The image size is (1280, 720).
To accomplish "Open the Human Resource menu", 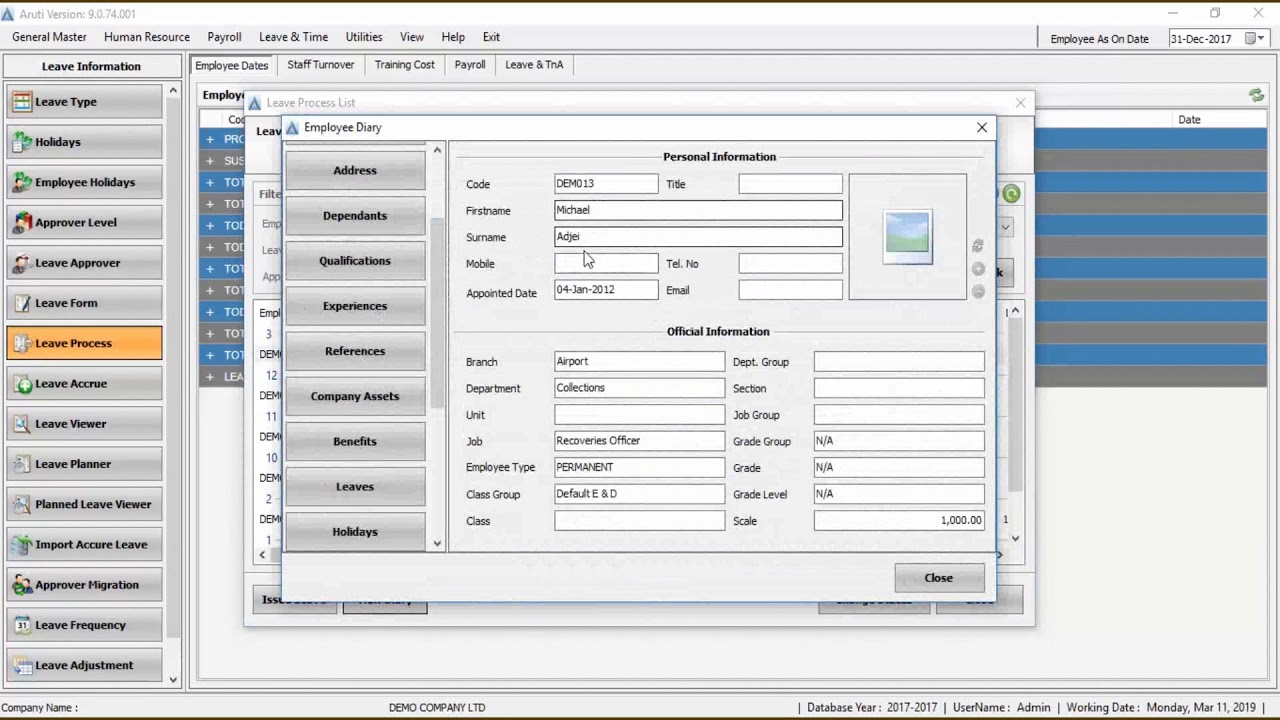I will click(147, 37).
